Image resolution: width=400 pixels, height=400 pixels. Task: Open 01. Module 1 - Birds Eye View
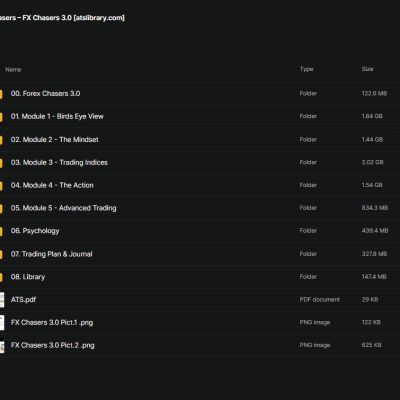[57, 116]
